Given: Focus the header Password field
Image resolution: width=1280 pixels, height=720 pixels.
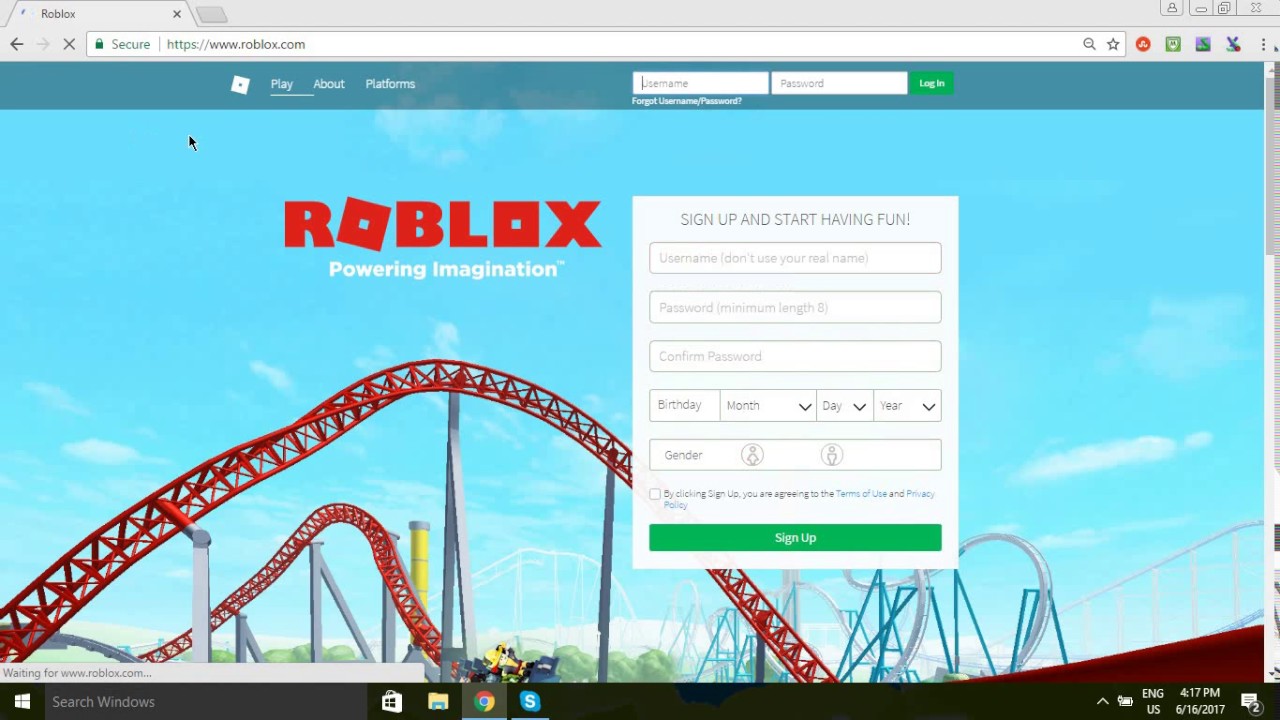Looking at the screenshot, I should pos(839,83).
